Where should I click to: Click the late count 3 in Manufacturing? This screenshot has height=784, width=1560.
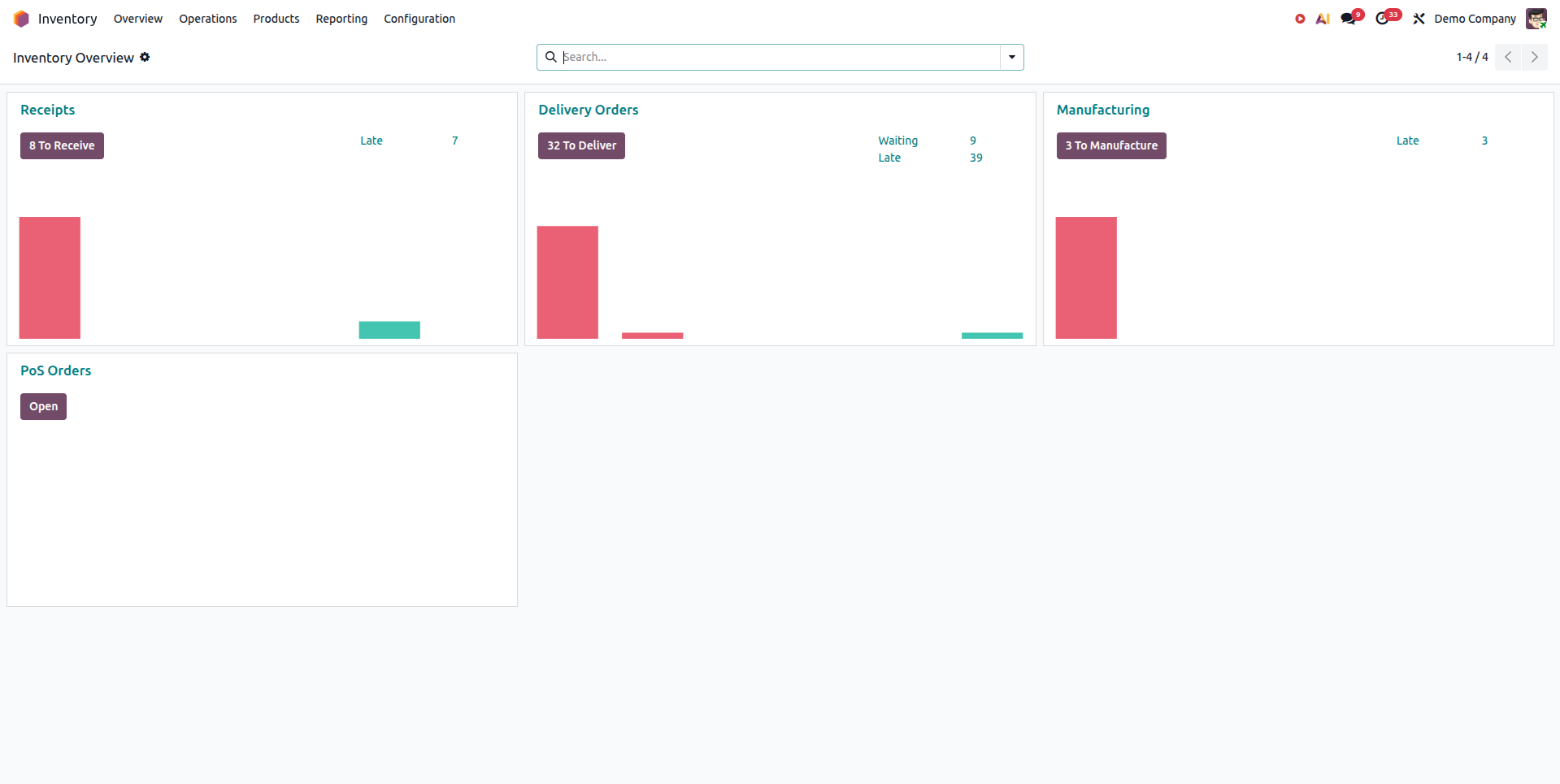tap(1484, 141)
